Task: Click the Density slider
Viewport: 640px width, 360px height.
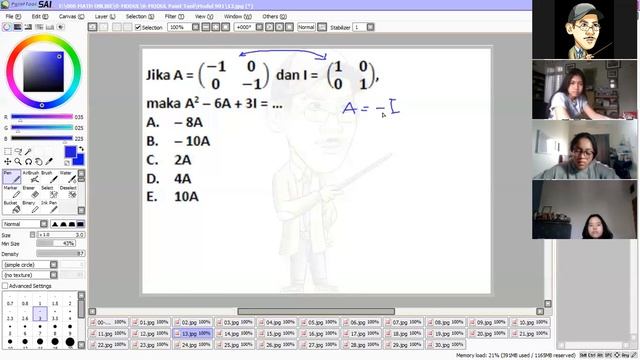Action: coord(60,253)
